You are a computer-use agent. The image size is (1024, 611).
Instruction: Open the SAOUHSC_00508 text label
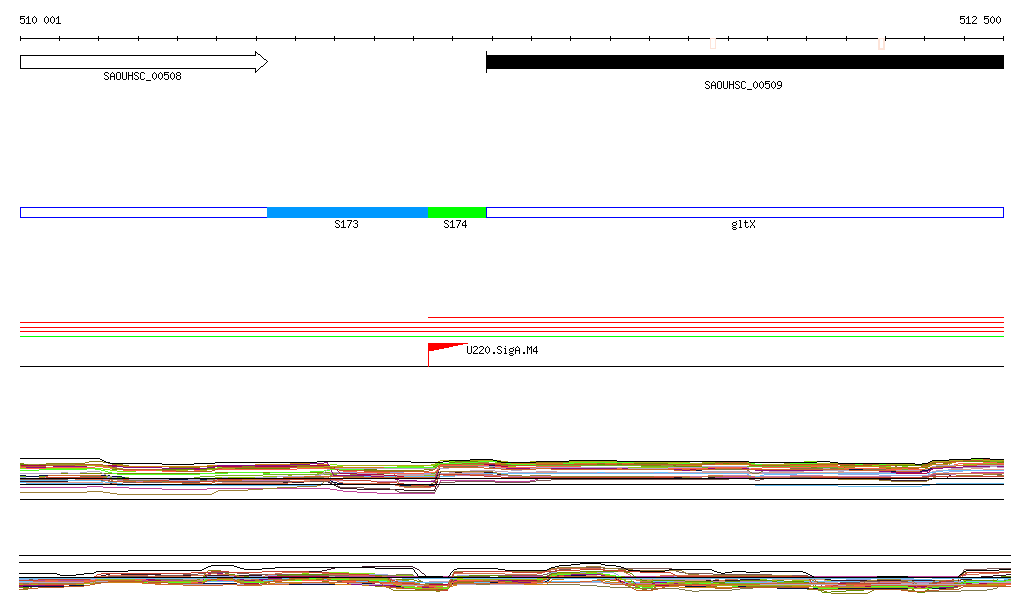(x=143, y=76)
